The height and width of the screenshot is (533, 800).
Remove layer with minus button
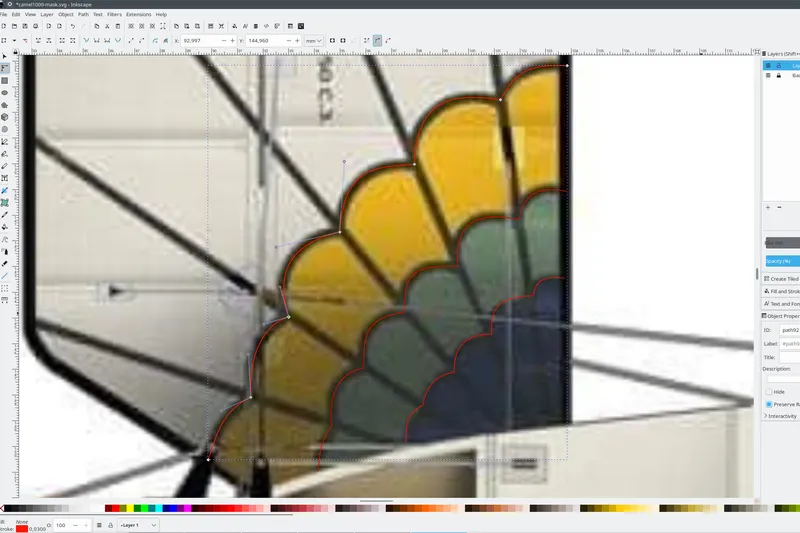(779, 208)
